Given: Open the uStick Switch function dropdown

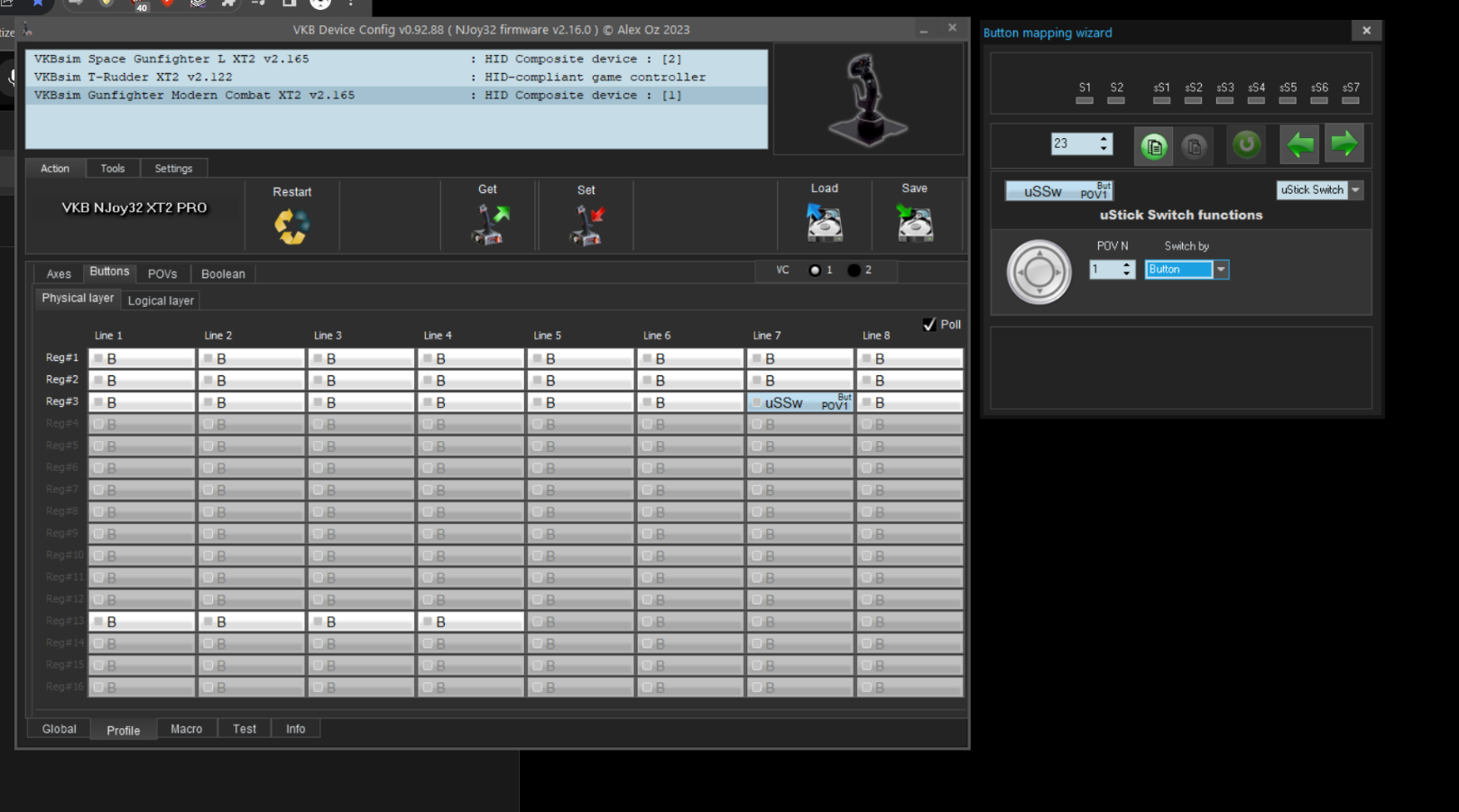Looking at the screenshot, I should coord(1355,189).
